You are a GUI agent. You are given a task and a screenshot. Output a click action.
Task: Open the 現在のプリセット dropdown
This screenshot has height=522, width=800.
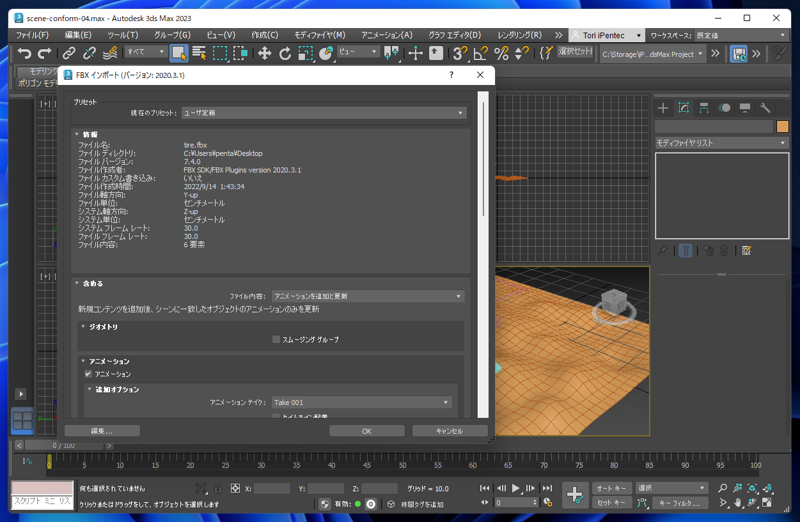[323, 113]
